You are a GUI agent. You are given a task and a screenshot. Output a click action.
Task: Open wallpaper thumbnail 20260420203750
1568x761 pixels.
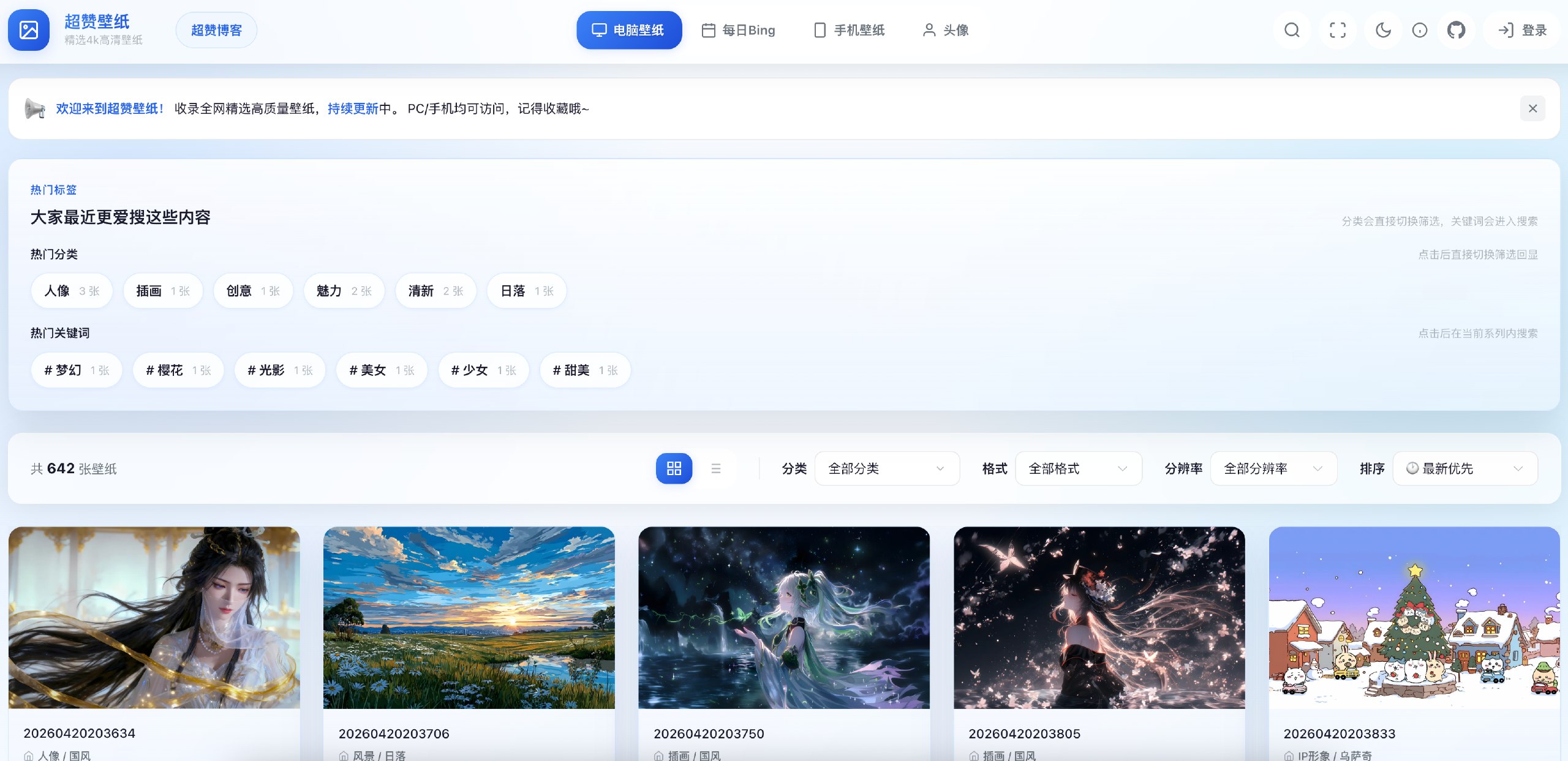[784, 618]
